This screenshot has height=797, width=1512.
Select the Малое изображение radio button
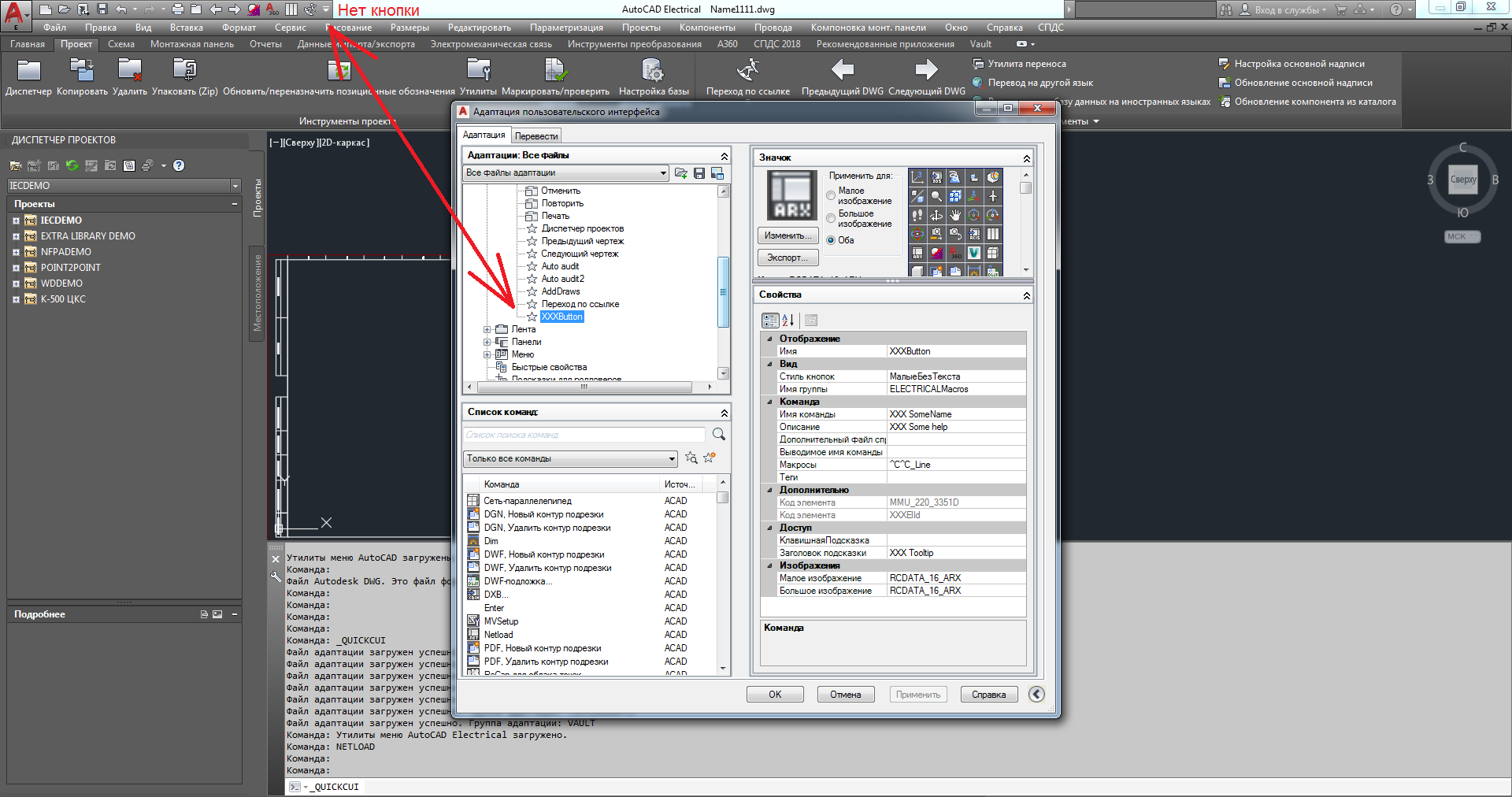831,195
